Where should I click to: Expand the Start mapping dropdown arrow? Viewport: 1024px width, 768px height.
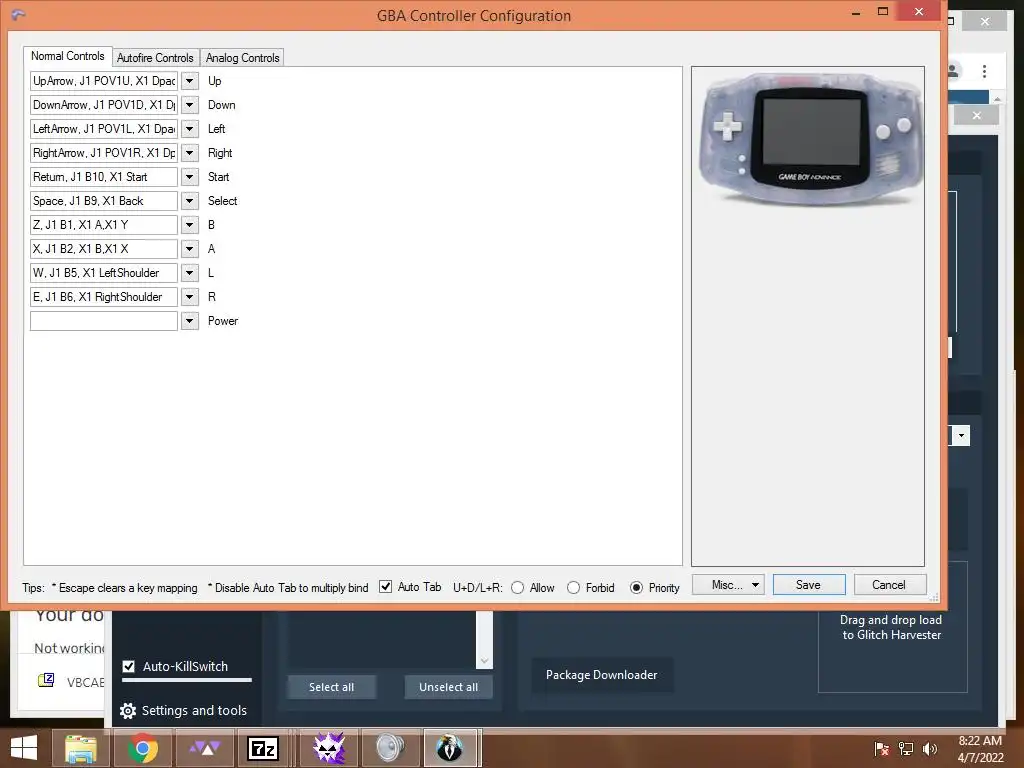pyautogui.click(x=189, y=177)
